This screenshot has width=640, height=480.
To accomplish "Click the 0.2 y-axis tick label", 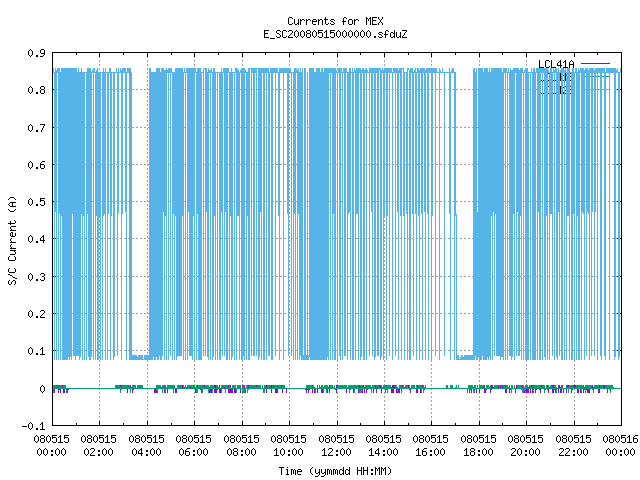I will [x=36, y=314].
